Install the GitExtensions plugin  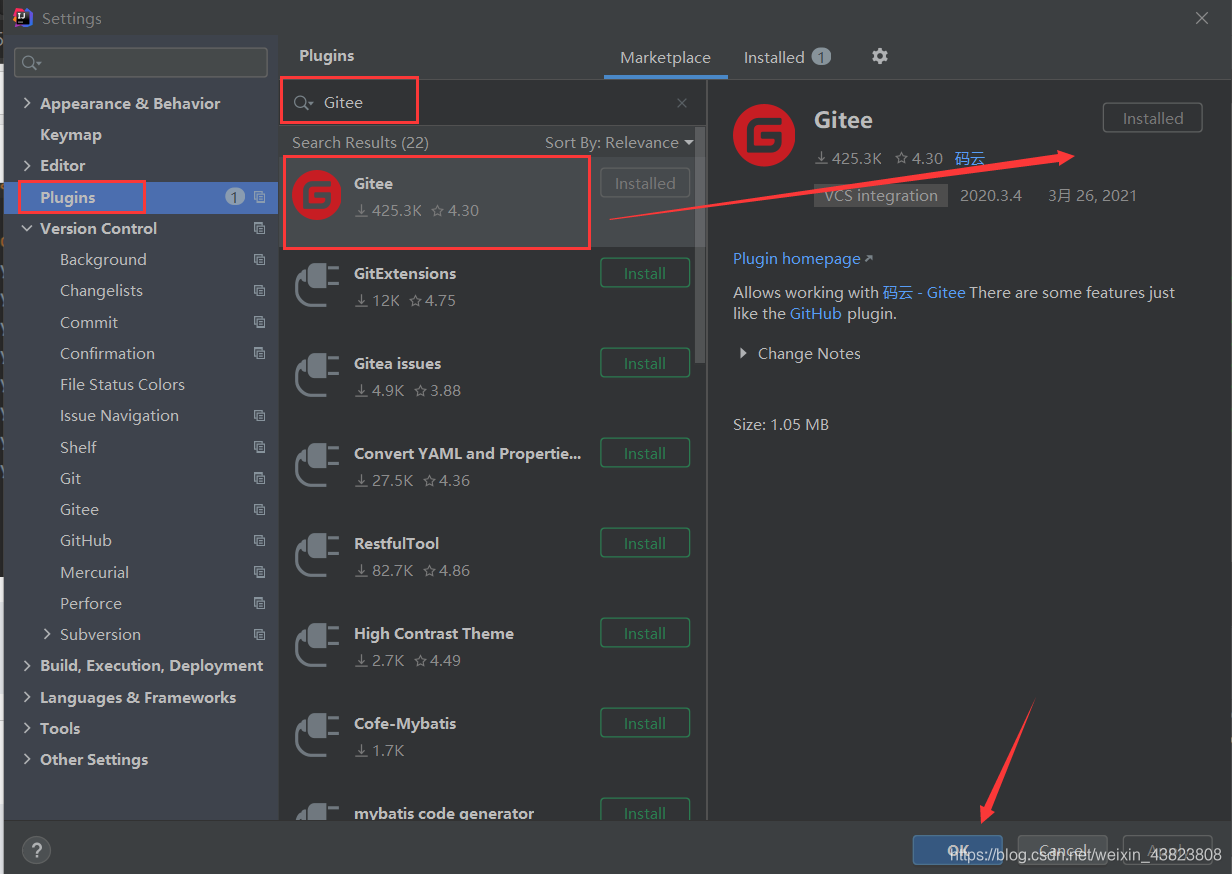(x=645, y=273)
